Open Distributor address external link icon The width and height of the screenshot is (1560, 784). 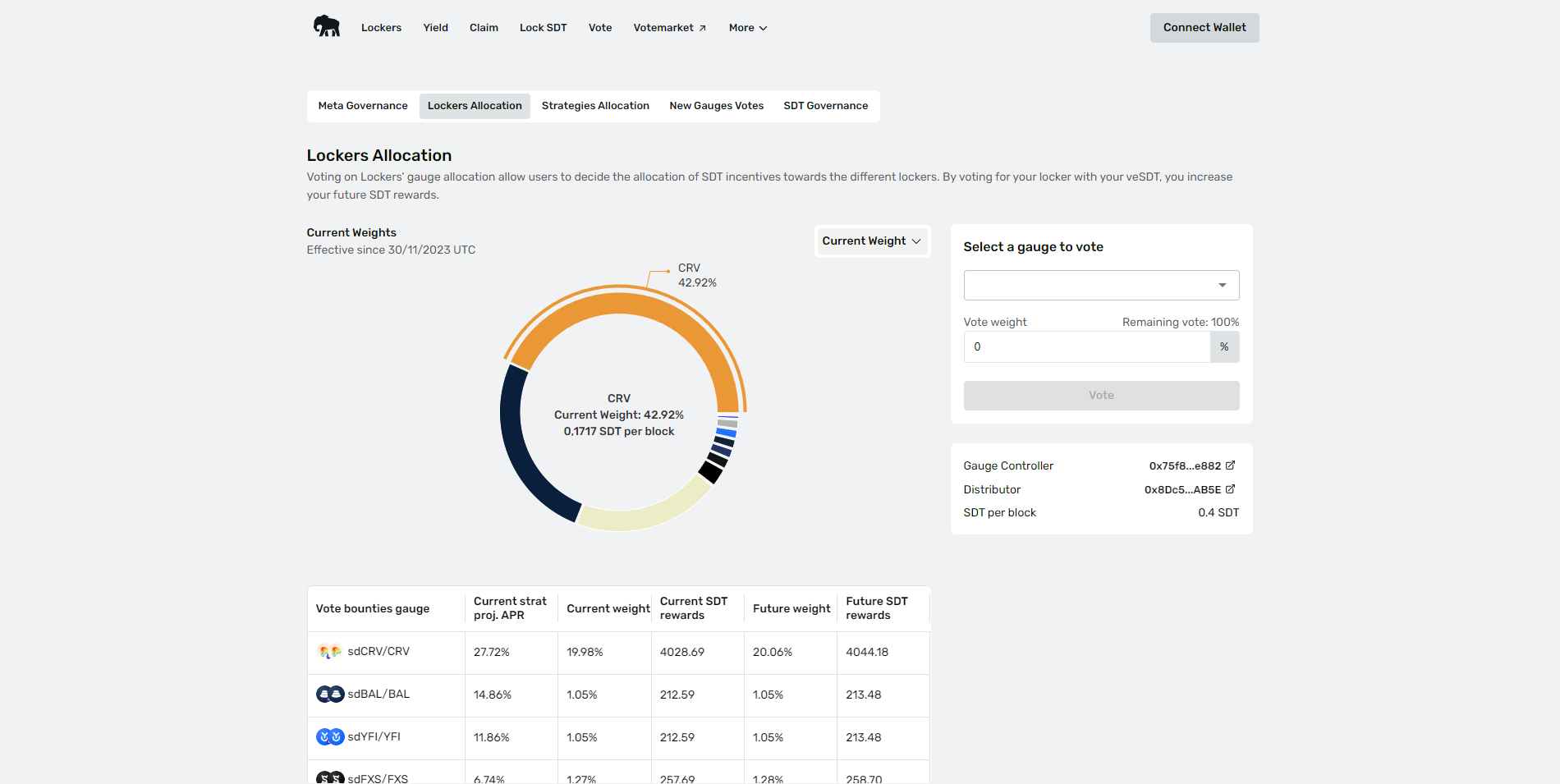tap(1230, 489)
